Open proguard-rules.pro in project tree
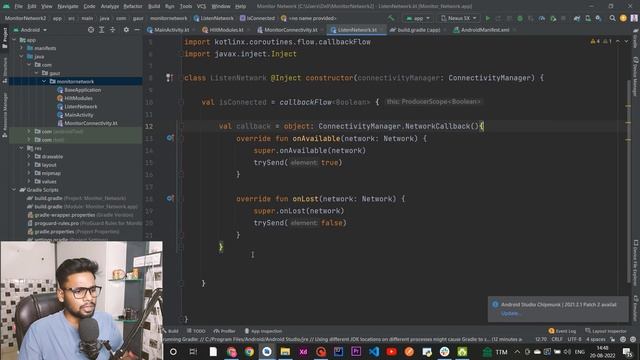Image resolution: width=640 pixels, height=360 pixels. (x=56, y=223)
